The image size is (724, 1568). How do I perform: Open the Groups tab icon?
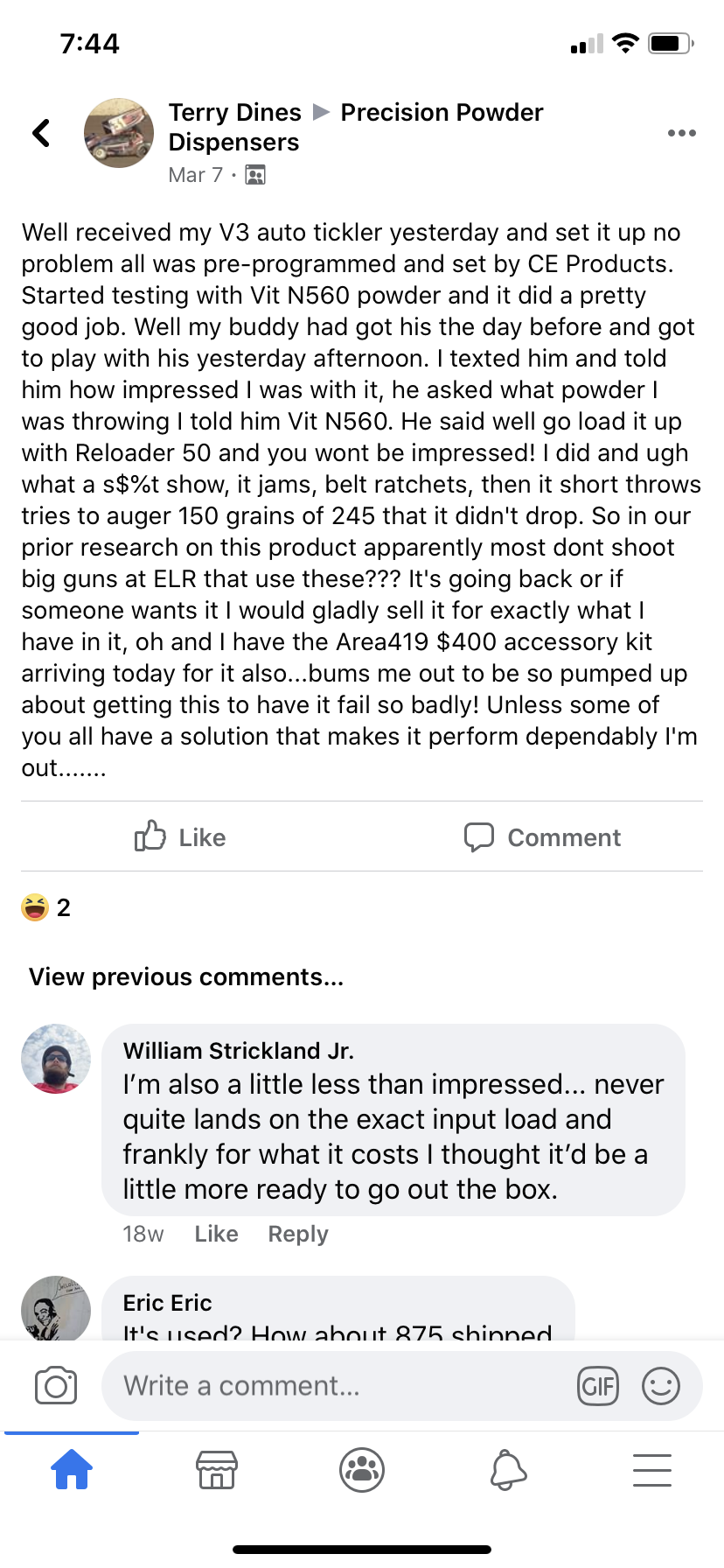coord(362,1469)
